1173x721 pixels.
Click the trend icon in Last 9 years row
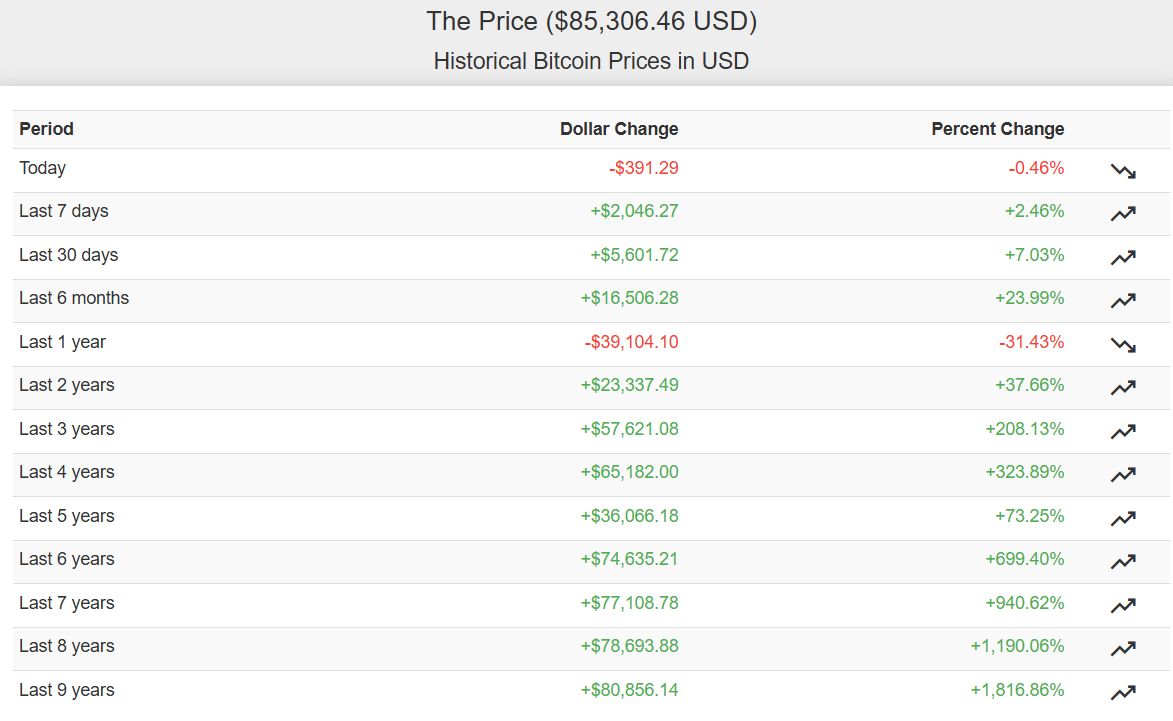point(1123,693)
